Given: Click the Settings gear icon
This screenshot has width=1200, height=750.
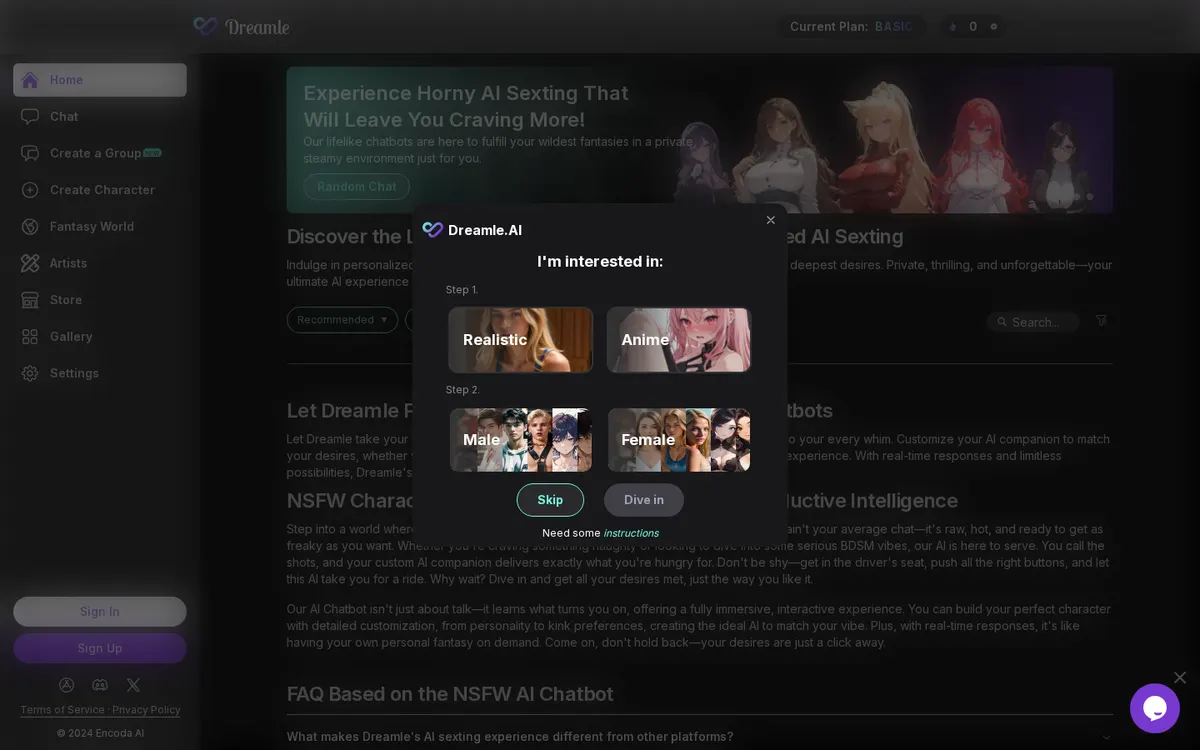Looking at the screenshot, I should pyautogui.click(x=30, y=373).
